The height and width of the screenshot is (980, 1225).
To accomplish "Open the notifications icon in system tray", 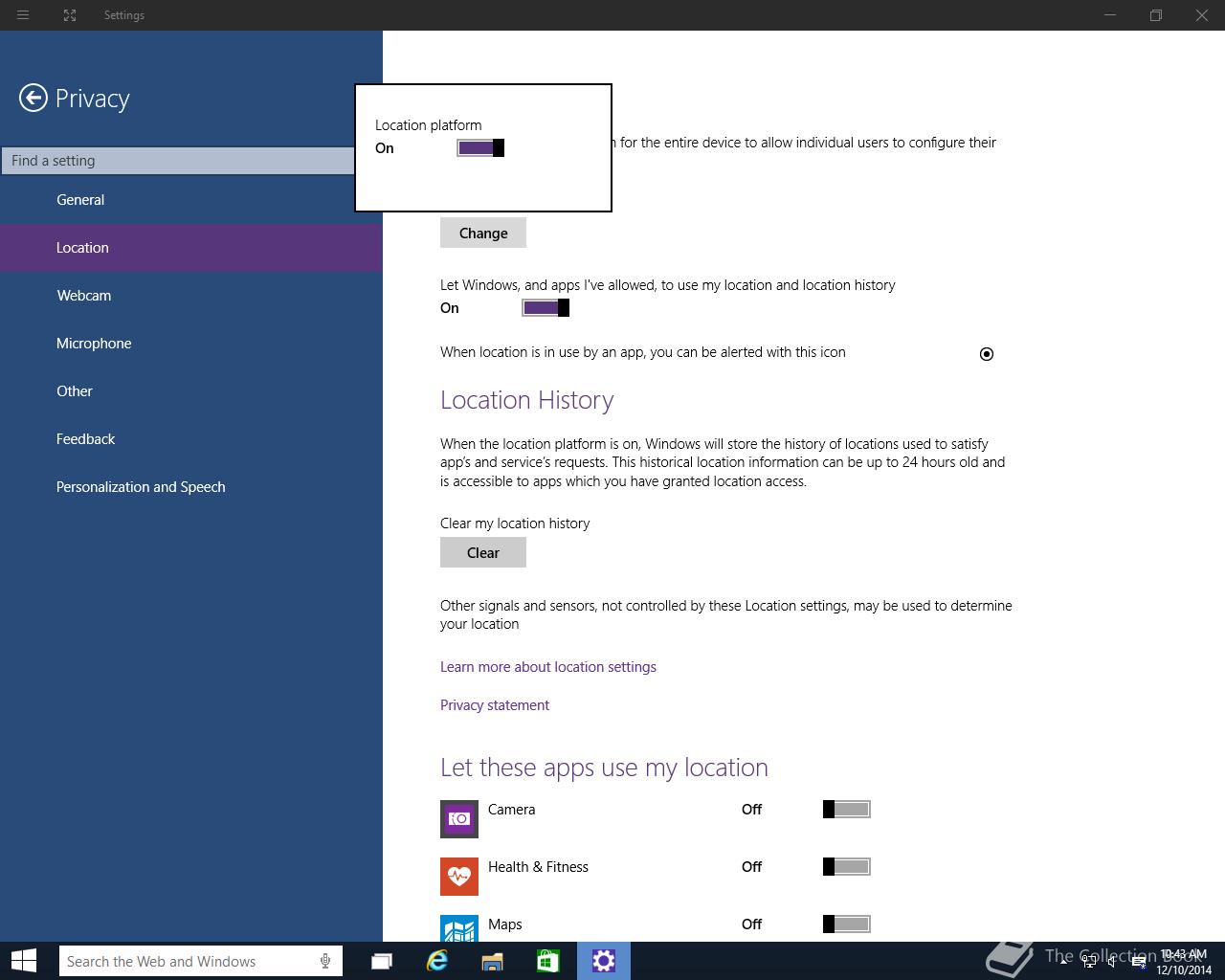I will click(1139, 962).
